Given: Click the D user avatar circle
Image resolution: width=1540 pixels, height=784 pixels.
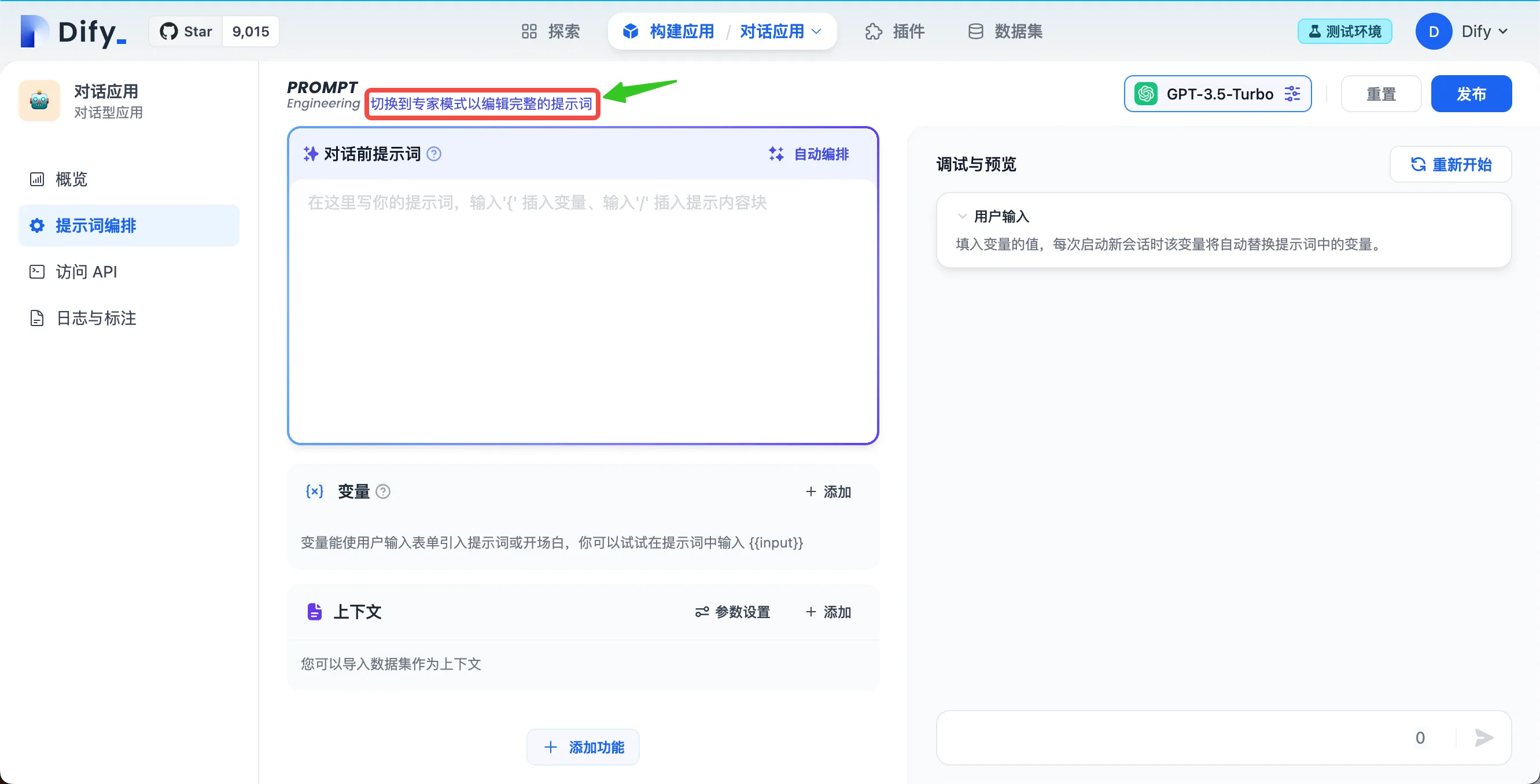Looking at the screenshot, I should [1433, 31].
